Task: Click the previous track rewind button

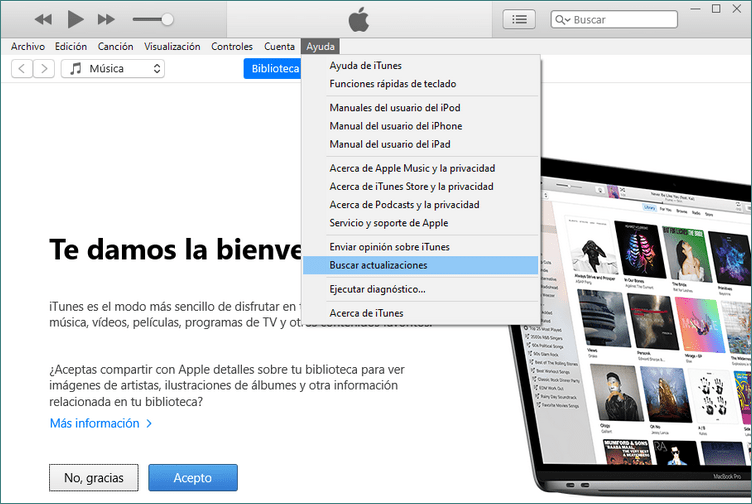Action: click(43, 20)
